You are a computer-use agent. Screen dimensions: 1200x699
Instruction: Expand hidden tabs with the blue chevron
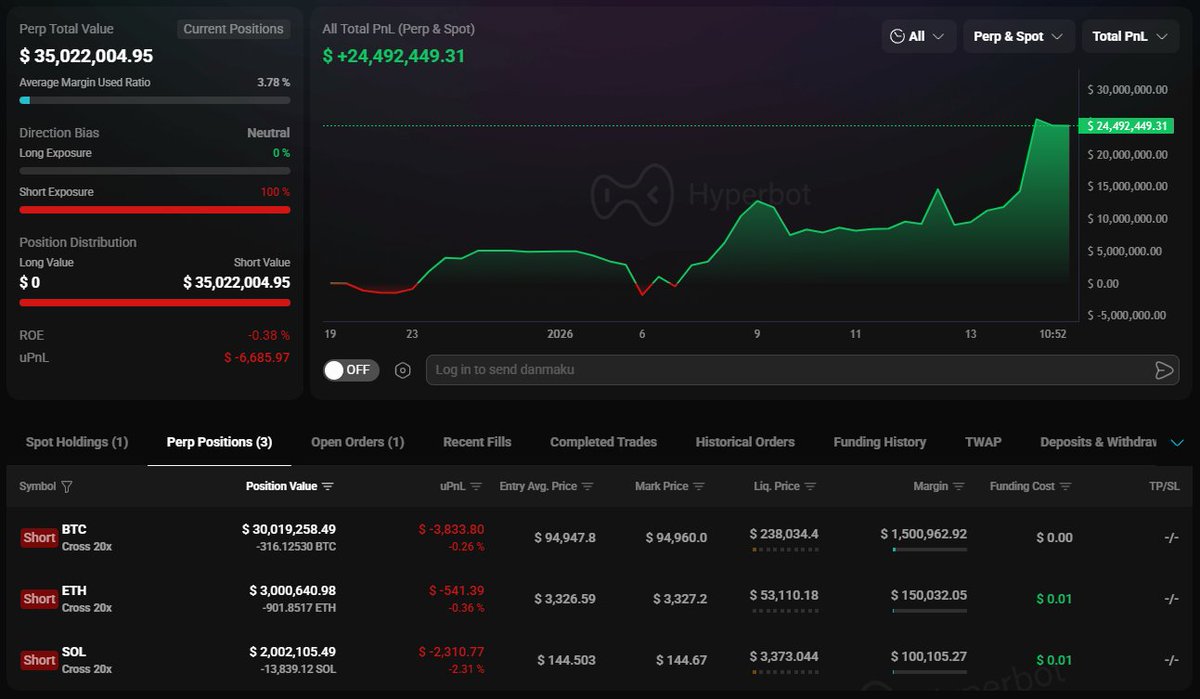click(x=1176, y=443)
